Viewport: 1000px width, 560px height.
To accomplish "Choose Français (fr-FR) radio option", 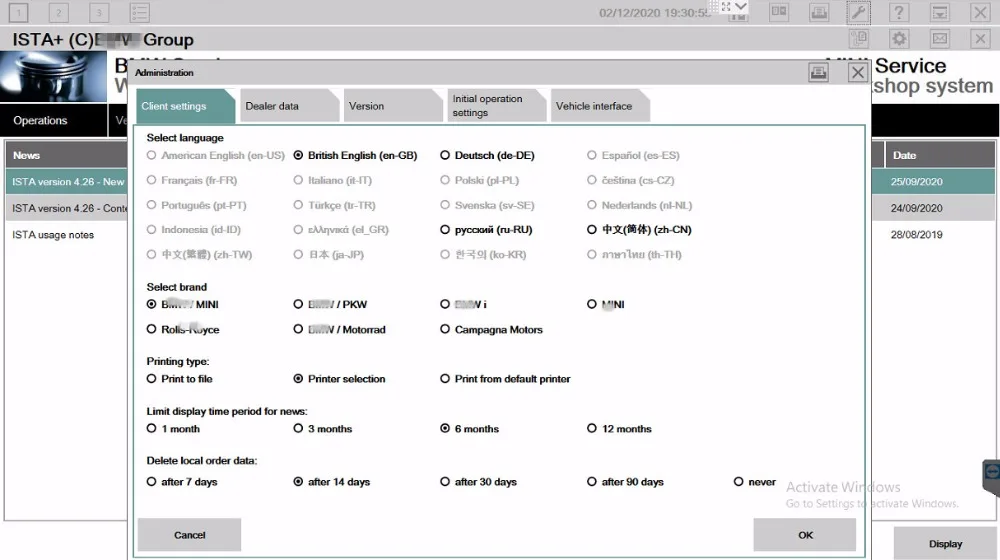I will click(192, 181).
